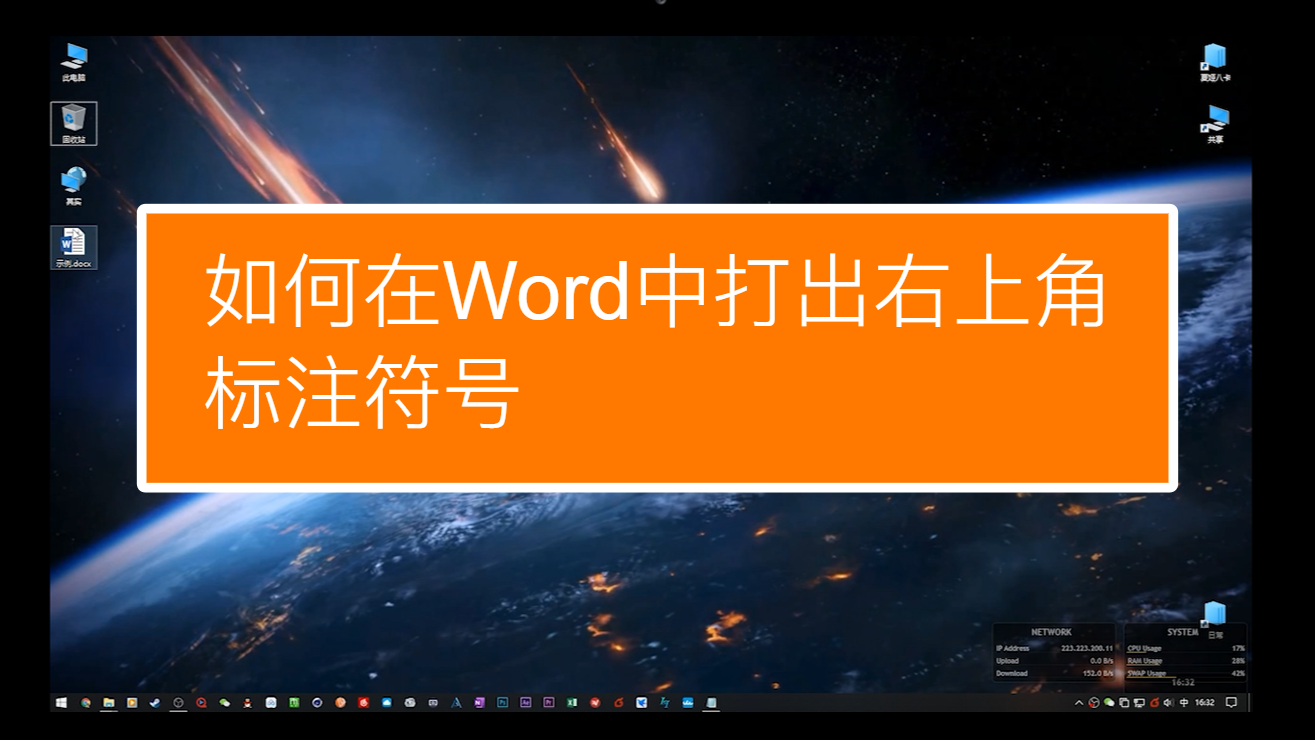Click the CPU Usage label

click(1144, 648)
